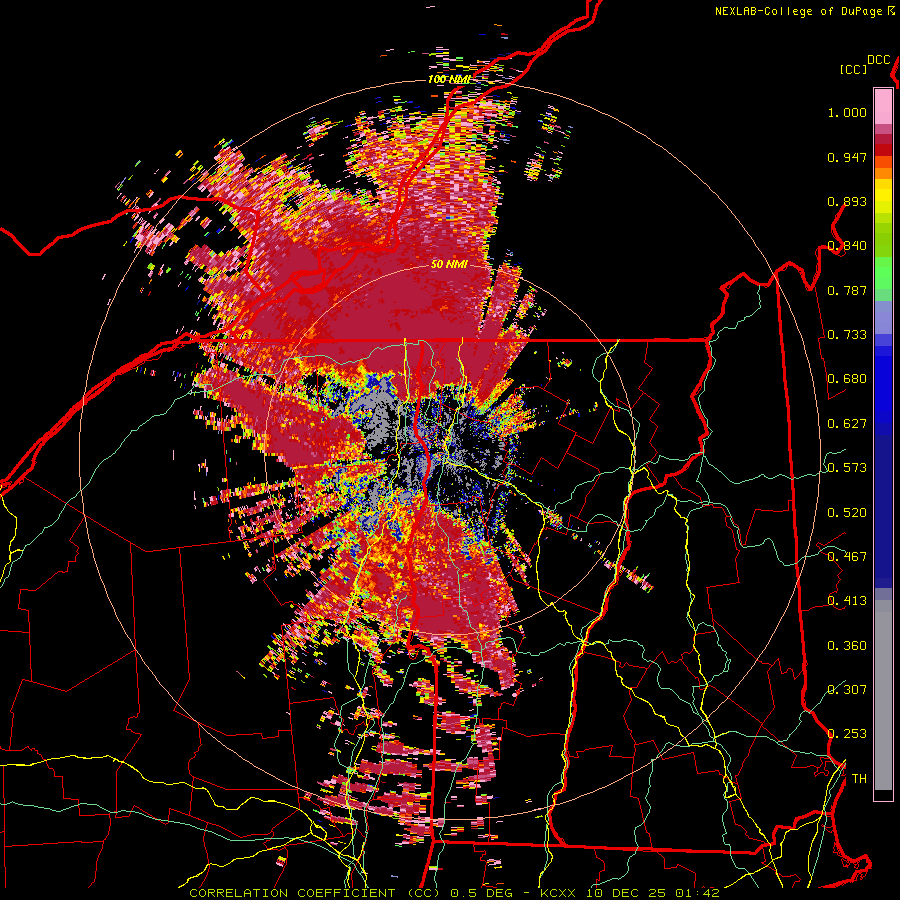The height and width of the screenshot is (900, 900).
Task: Select the 0.573 scale value
Action: [x=847, y=468]
